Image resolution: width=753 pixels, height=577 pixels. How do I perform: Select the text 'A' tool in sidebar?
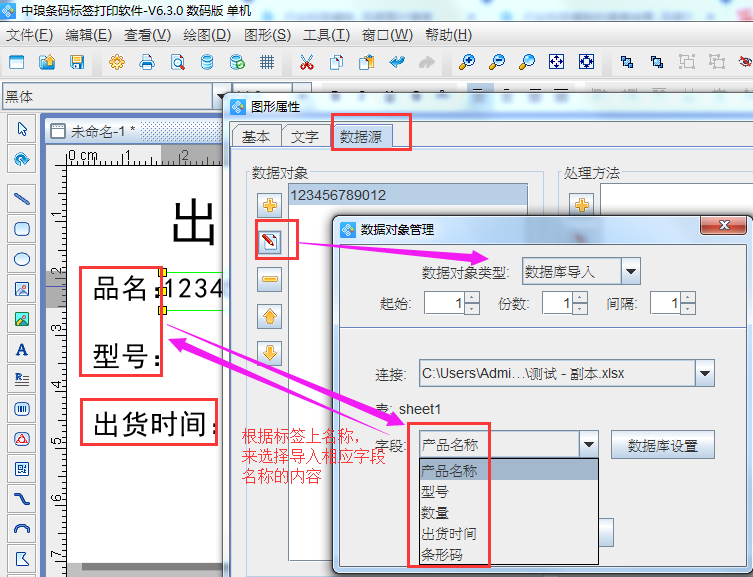[21, 350]
